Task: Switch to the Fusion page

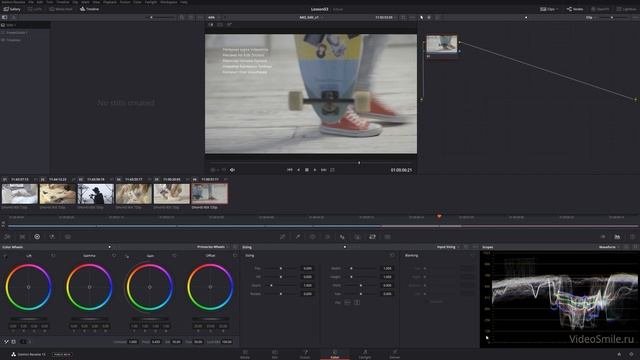Action: pyautogui.click(x=305, y=354)
